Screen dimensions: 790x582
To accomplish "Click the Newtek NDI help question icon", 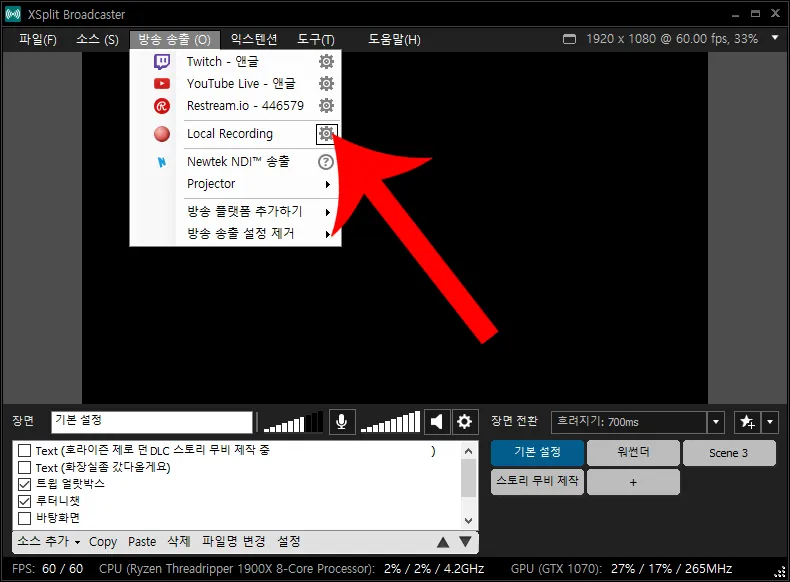I will [326, 162].
